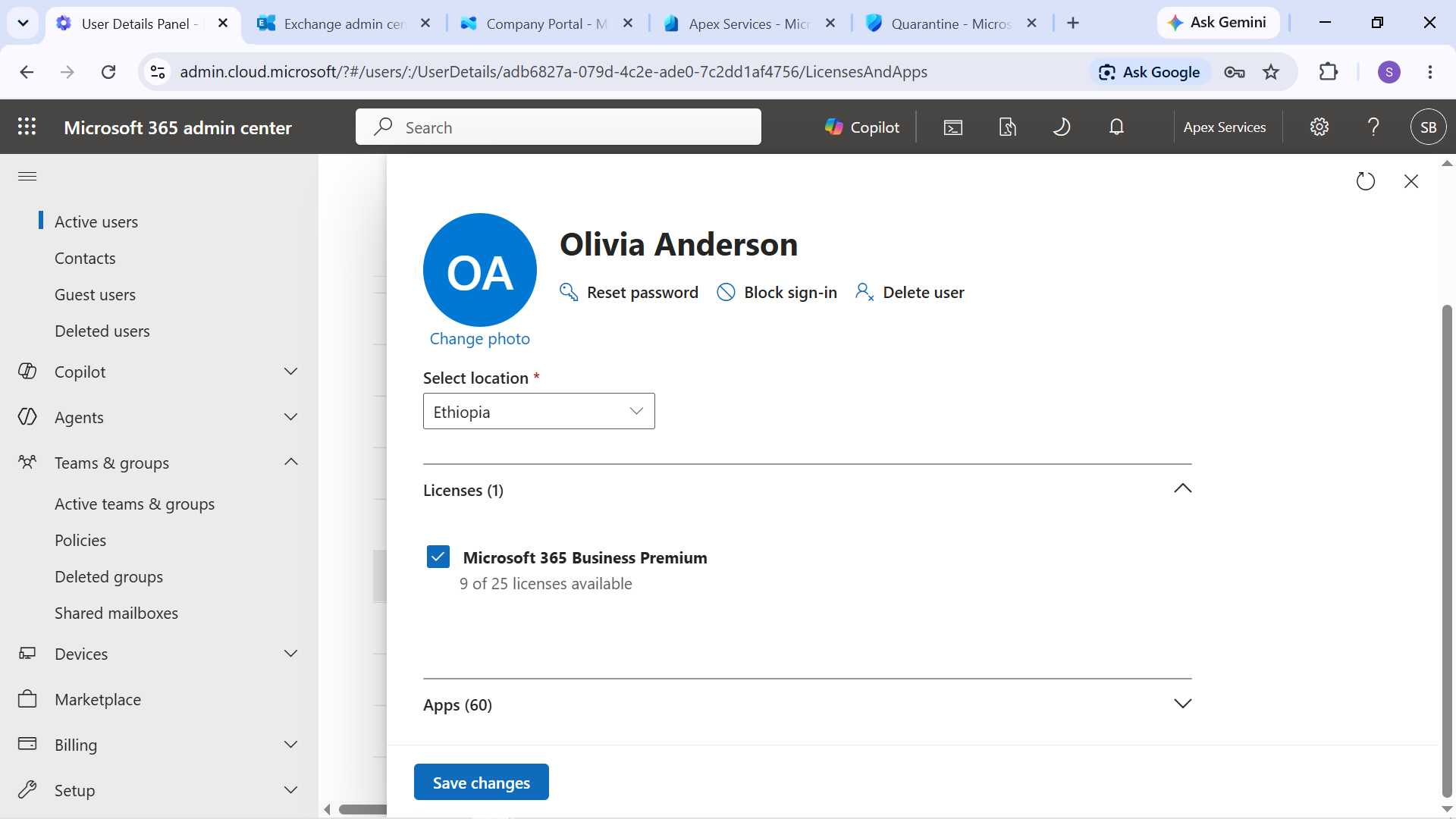Image resolution: width=1456 pixels, height=819 pixels.
Task: Click the OA profile photo circle
Action: point(480,270)
